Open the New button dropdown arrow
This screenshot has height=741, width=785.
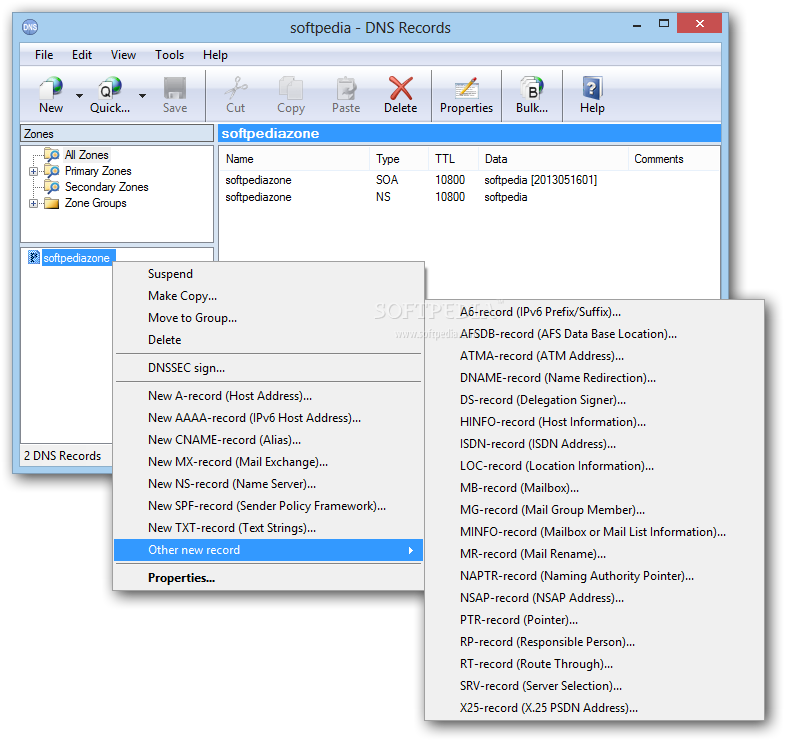point(79,95)
